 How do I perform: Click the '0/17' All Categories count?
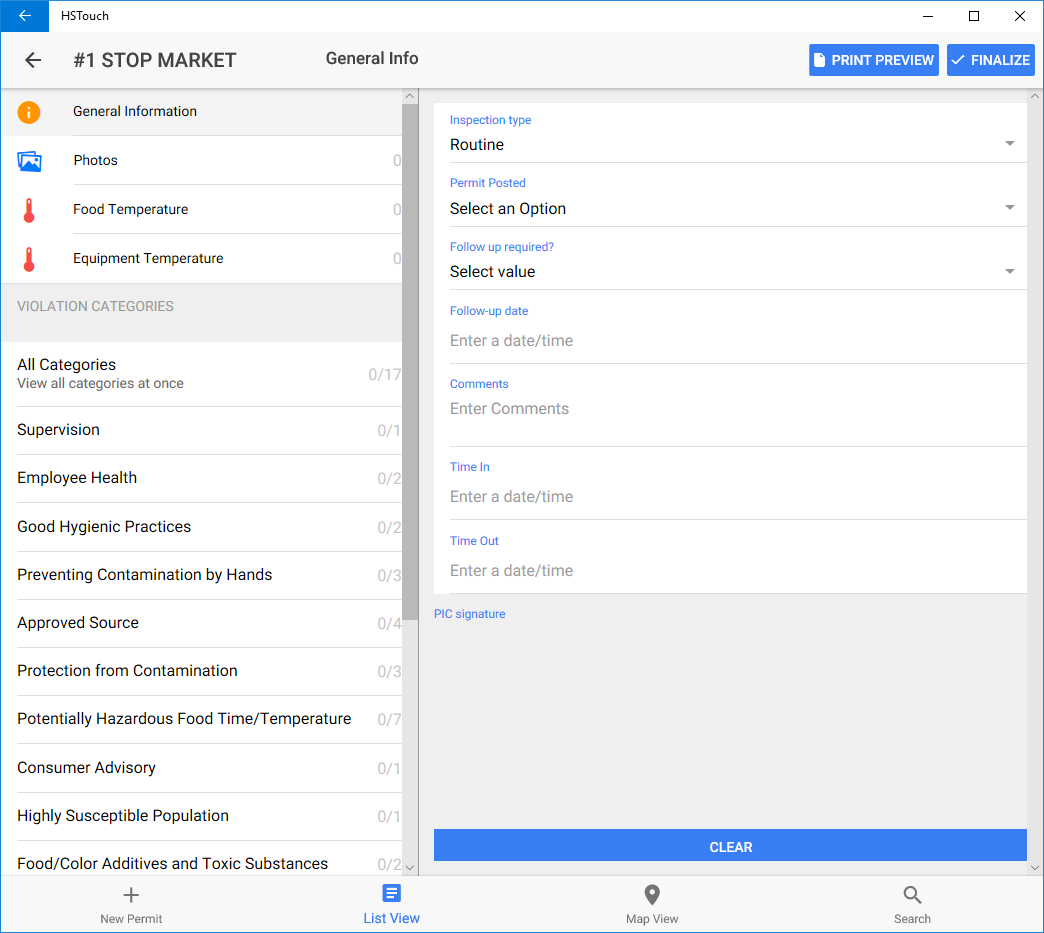385,375
